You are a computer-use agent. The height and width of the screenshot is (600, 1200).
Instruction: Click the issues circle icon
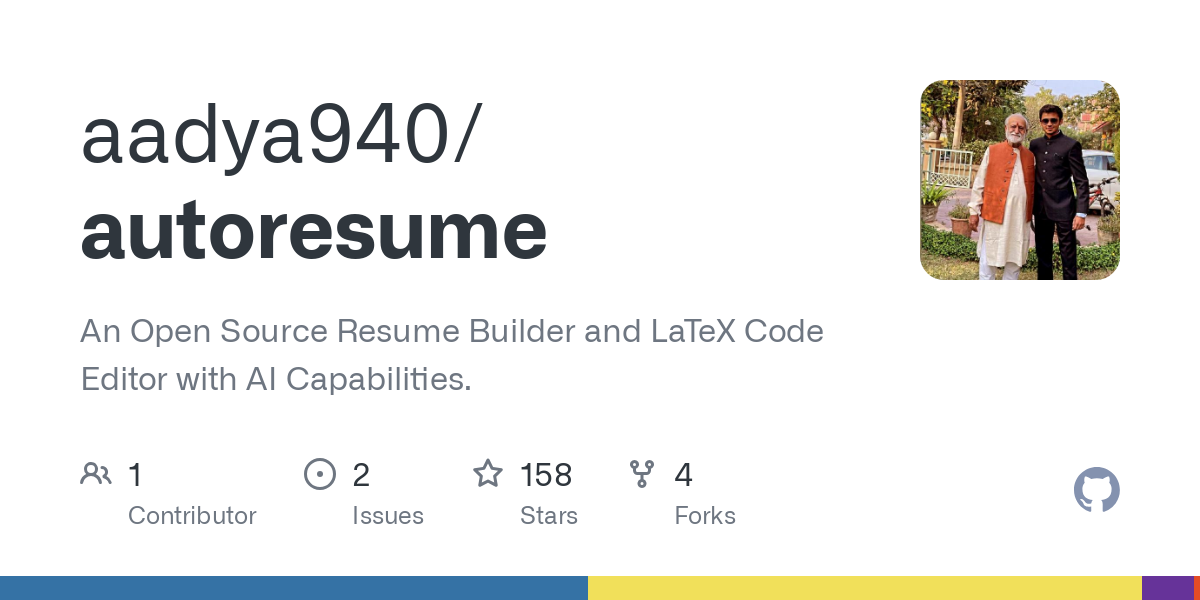[320, 474]
